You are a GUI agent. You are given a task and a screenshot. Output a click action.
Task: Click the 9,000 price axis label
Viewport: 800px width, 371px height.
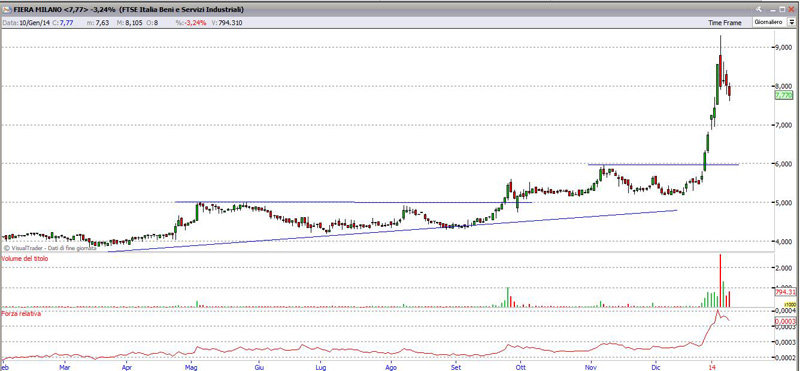coord(783,47)
